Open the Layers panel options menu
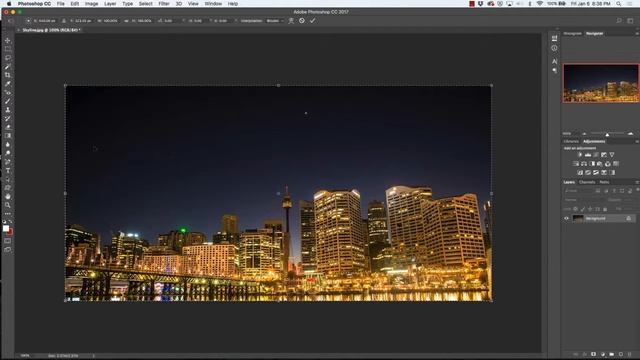 [637, 182]
